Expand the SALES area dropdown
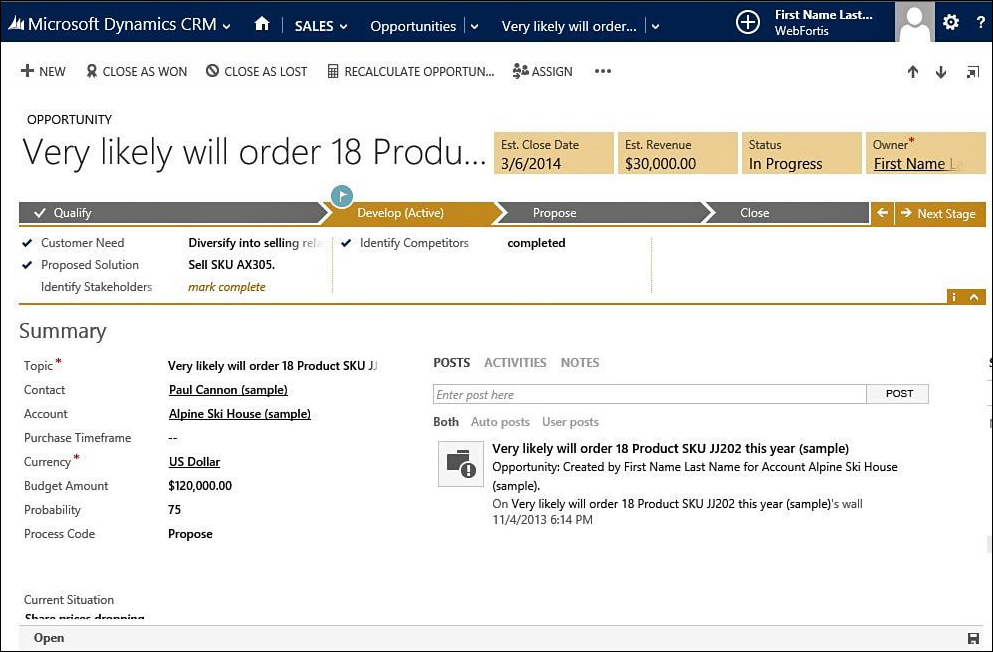Image resolution: width=993 pixels, height=652 pixels. (x=344, y=27)
